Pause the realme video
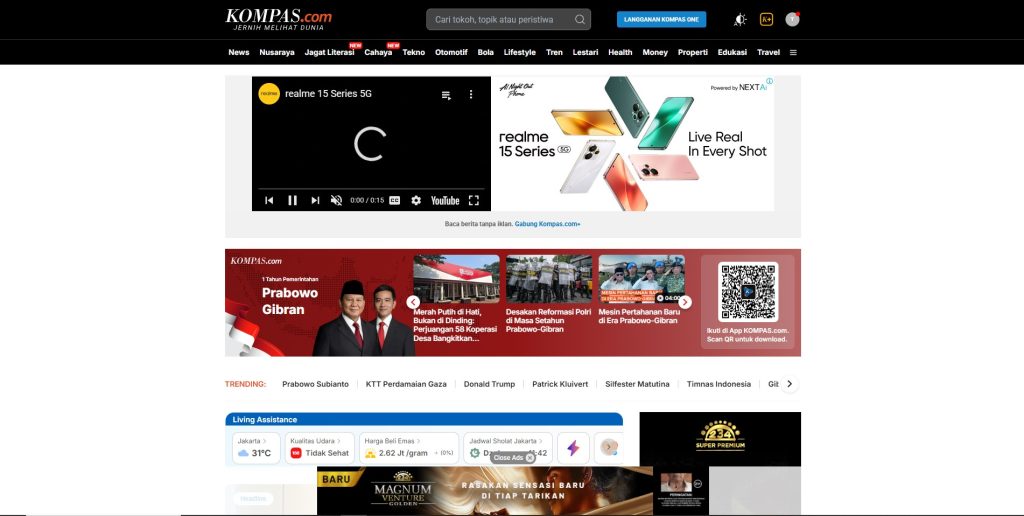This screenshot has width=1024, height=516. pos(293,201)
